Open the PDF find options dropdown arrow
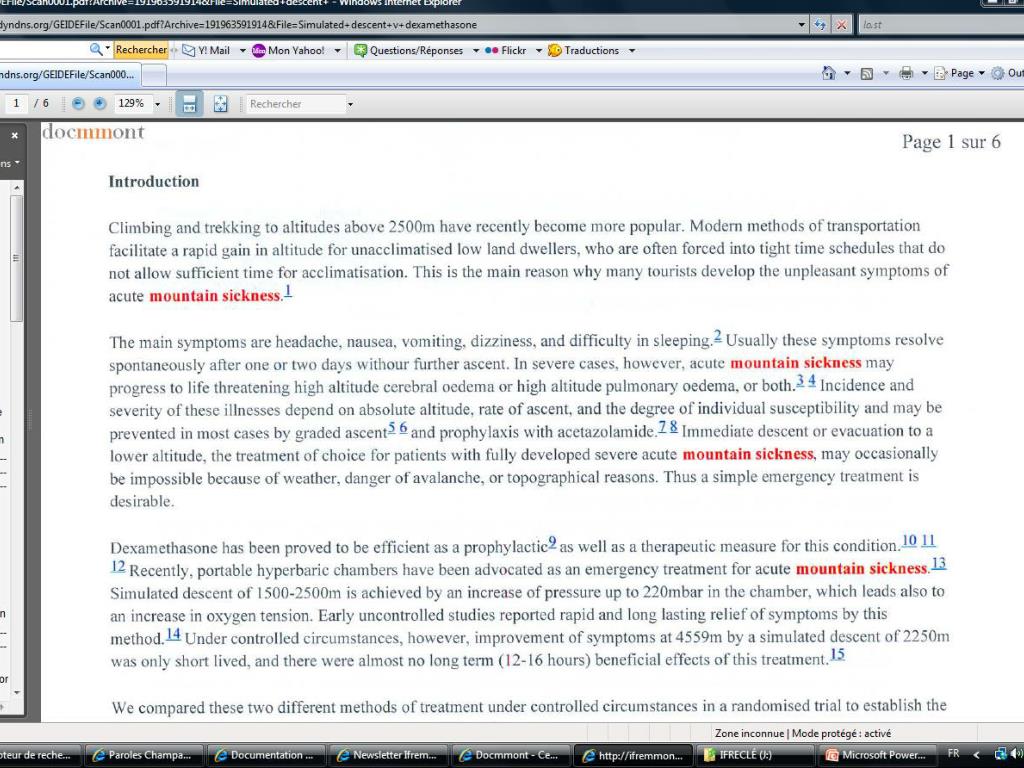 click(x=350, y=104)
